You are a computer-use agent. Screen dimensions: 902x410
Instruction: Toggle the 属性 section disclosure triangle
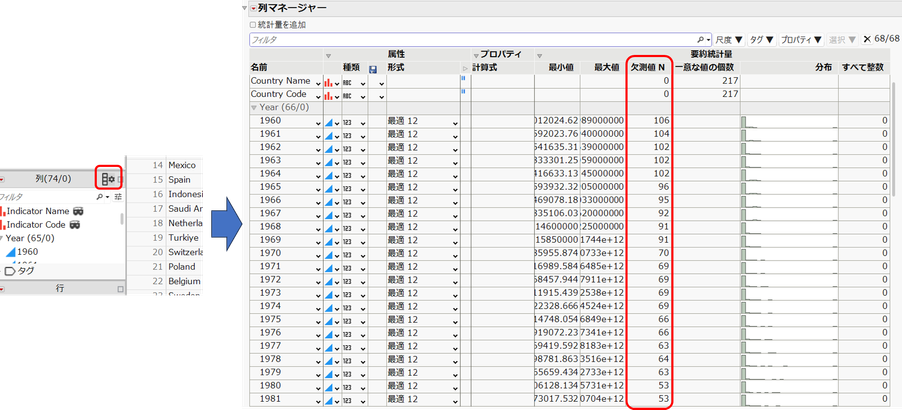[328, 55]
